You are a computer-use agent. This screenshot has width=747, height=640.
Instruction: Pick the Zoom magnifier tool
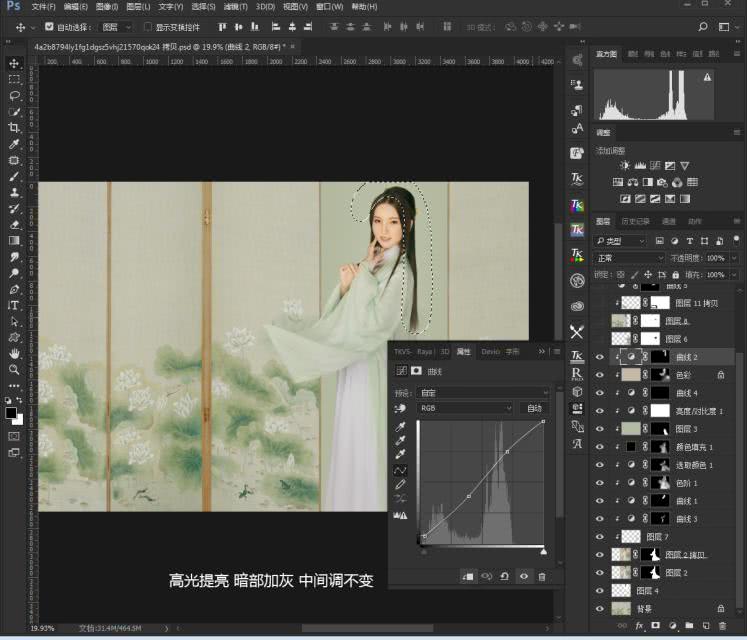14,370
